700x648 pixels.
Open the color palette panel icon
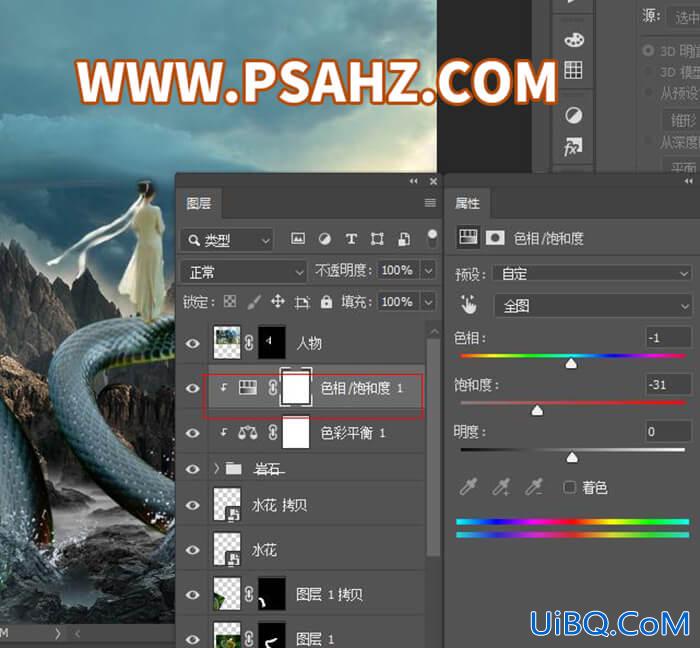tap(574, 40)
